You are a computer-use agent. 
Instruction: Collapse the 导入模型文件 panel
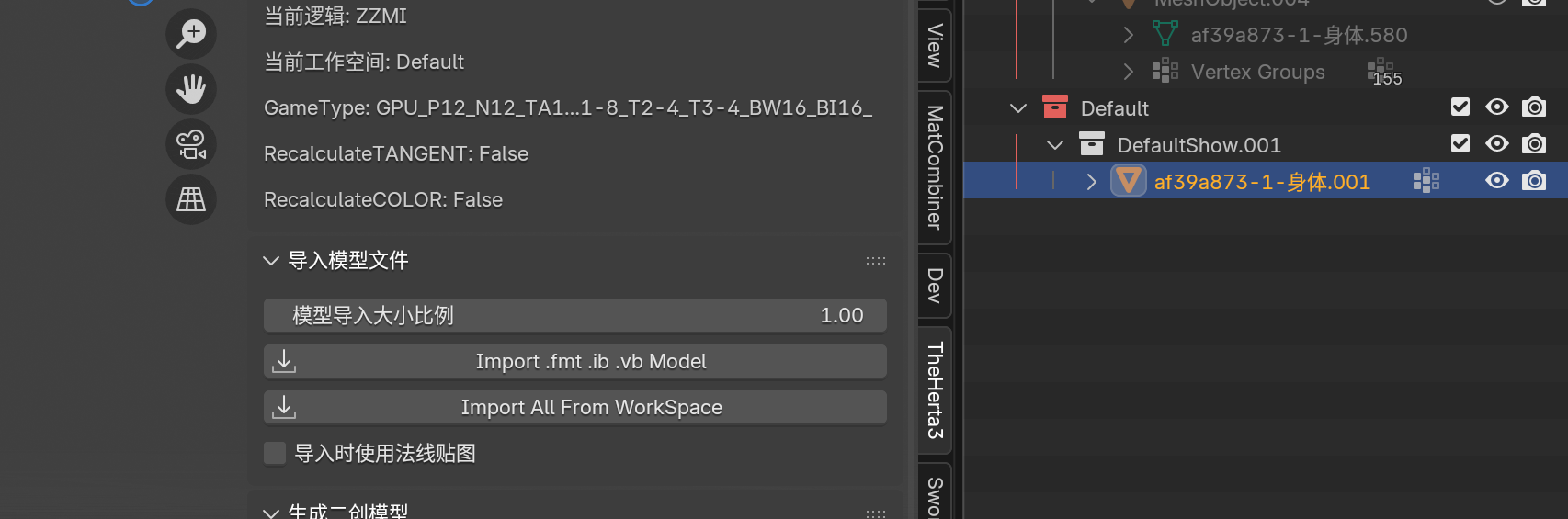pos(271,261)
